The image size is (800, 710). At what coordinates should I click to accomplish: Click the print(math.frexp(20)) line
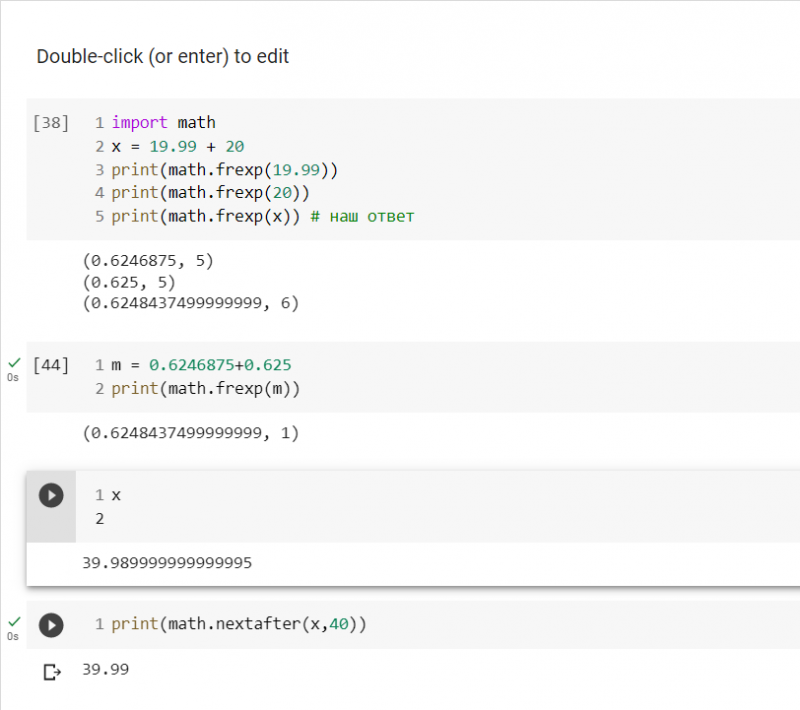pyautogui.click(x=210, y=192)
